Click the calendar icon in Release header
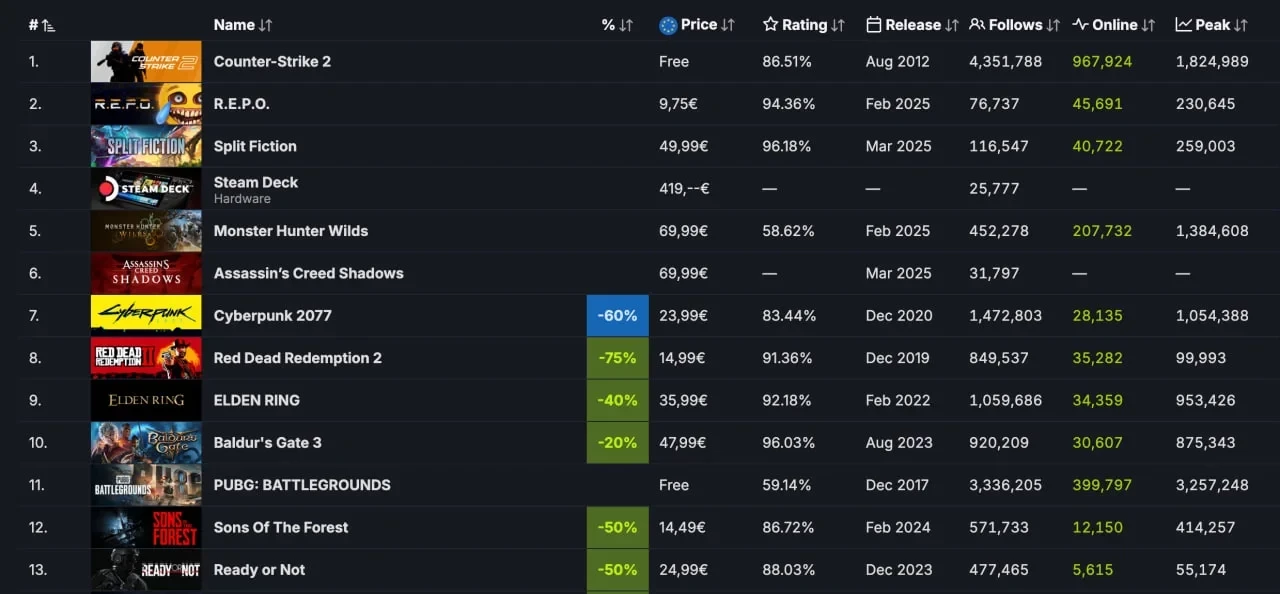Viewport: 1280px width, 594px height. [873, 24]
